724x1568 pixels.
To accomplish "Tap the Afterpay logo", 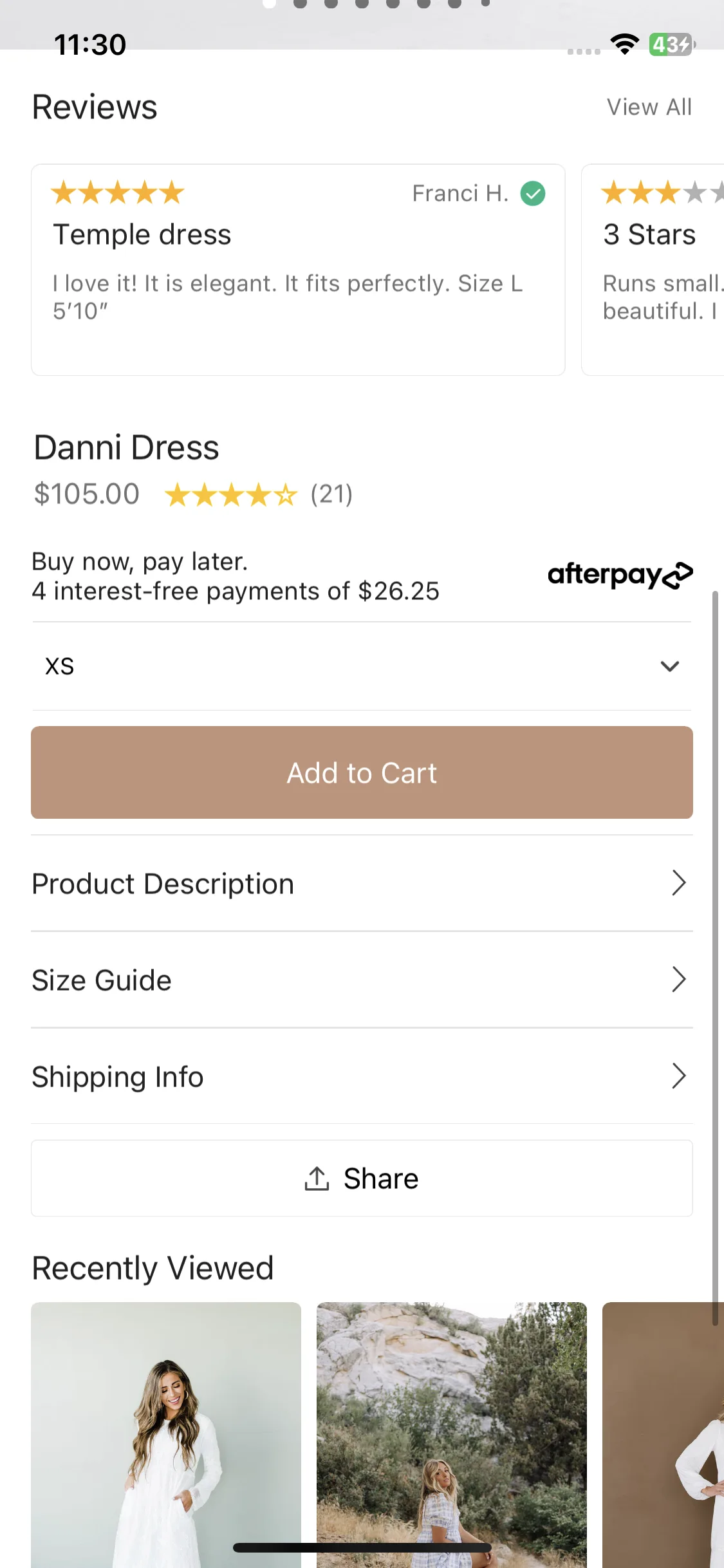I will (620, 575).
